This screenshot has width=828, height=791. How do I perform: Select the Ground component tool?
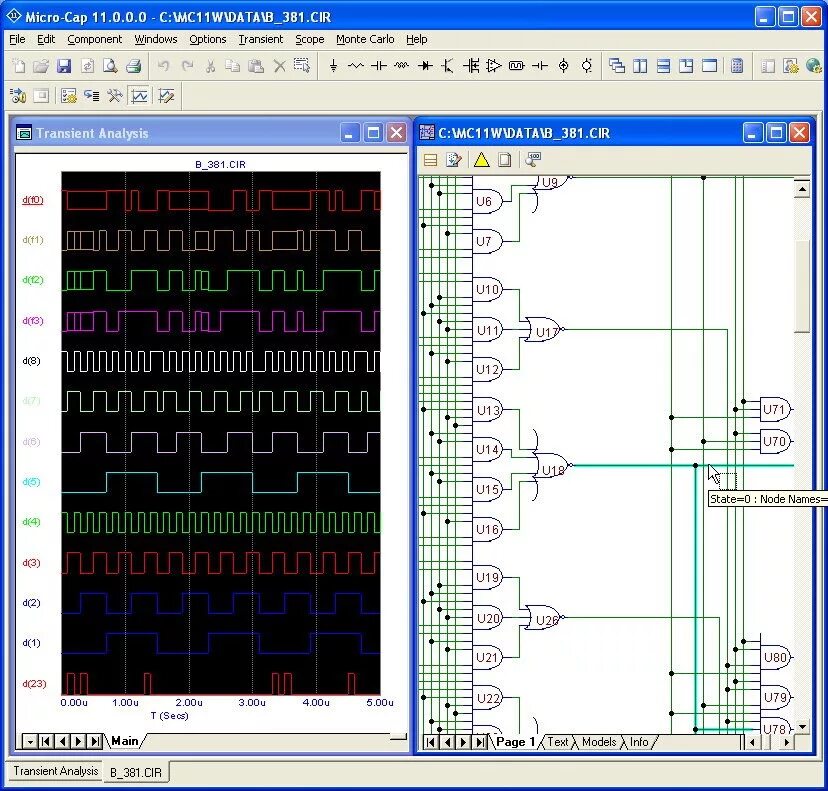coord(333,66)
